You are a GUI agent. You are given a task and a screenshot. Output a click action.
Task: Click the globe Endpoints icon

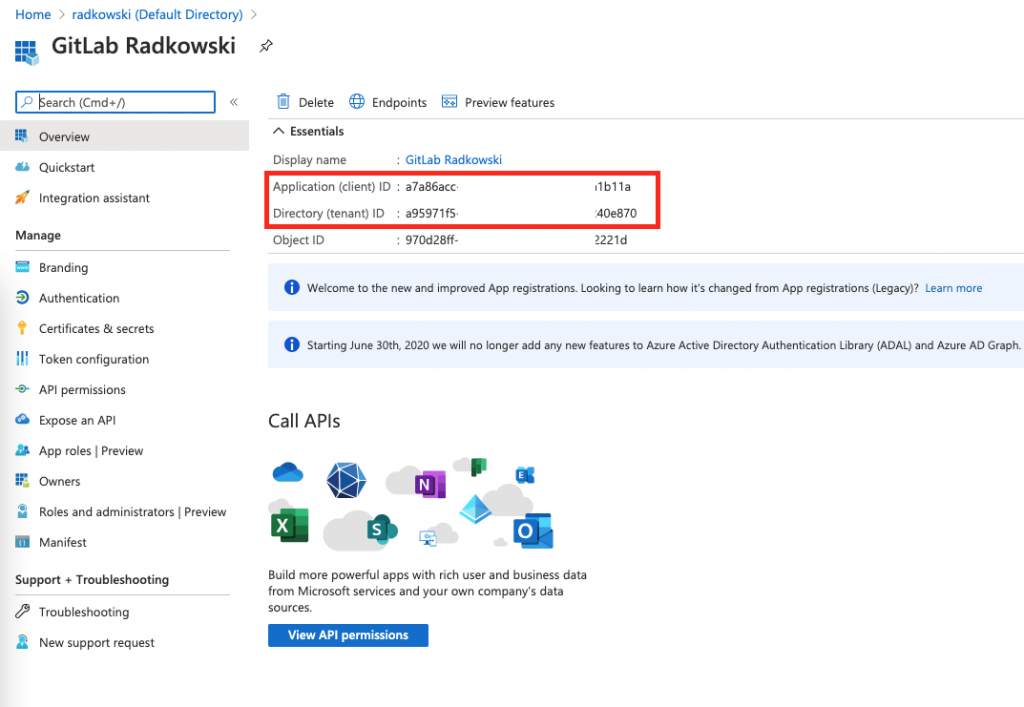coord(357,101)
